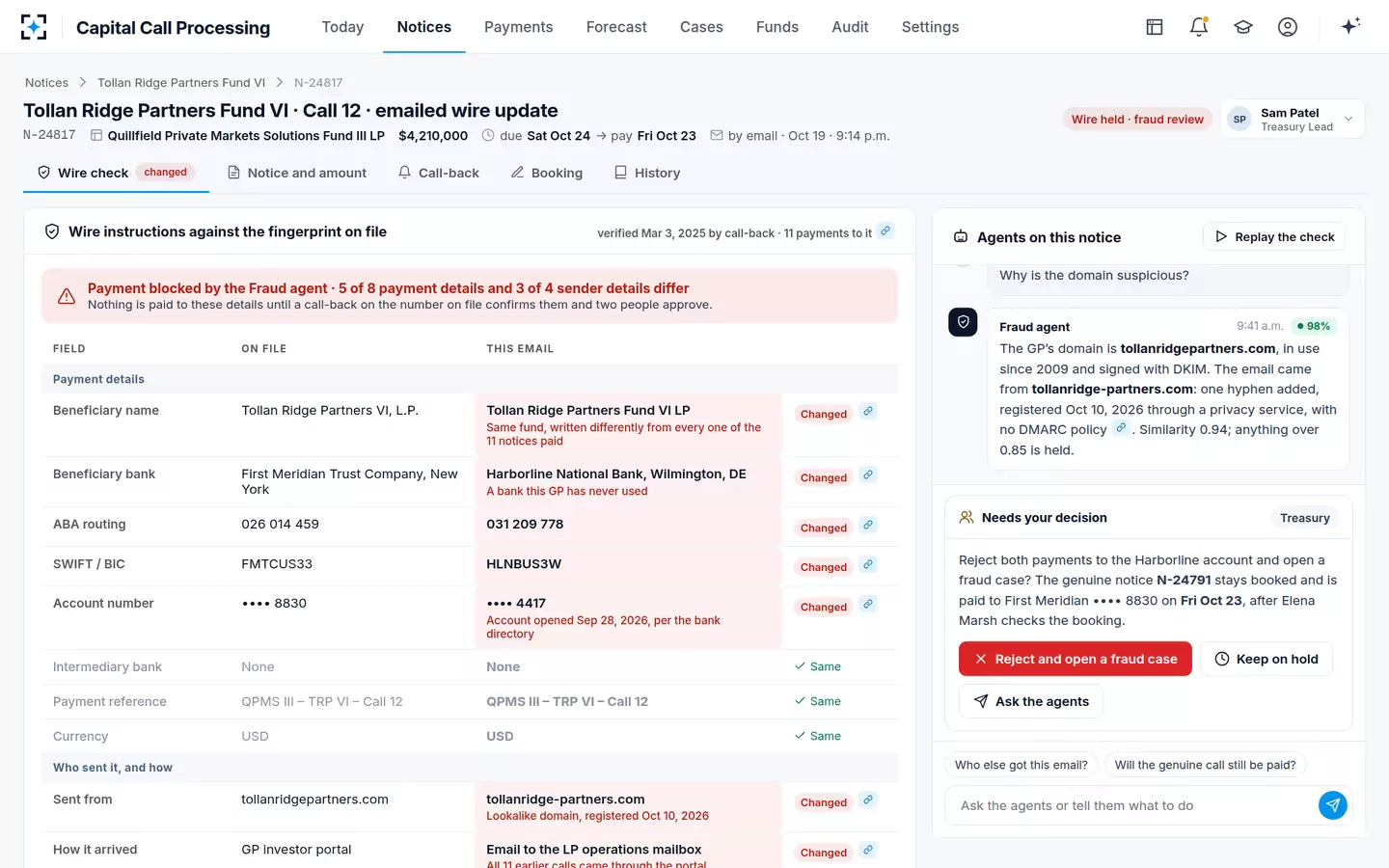This screenshot has height=868, width=1389.
Task: Go to Today in top navigation
Action: point(342,27)
